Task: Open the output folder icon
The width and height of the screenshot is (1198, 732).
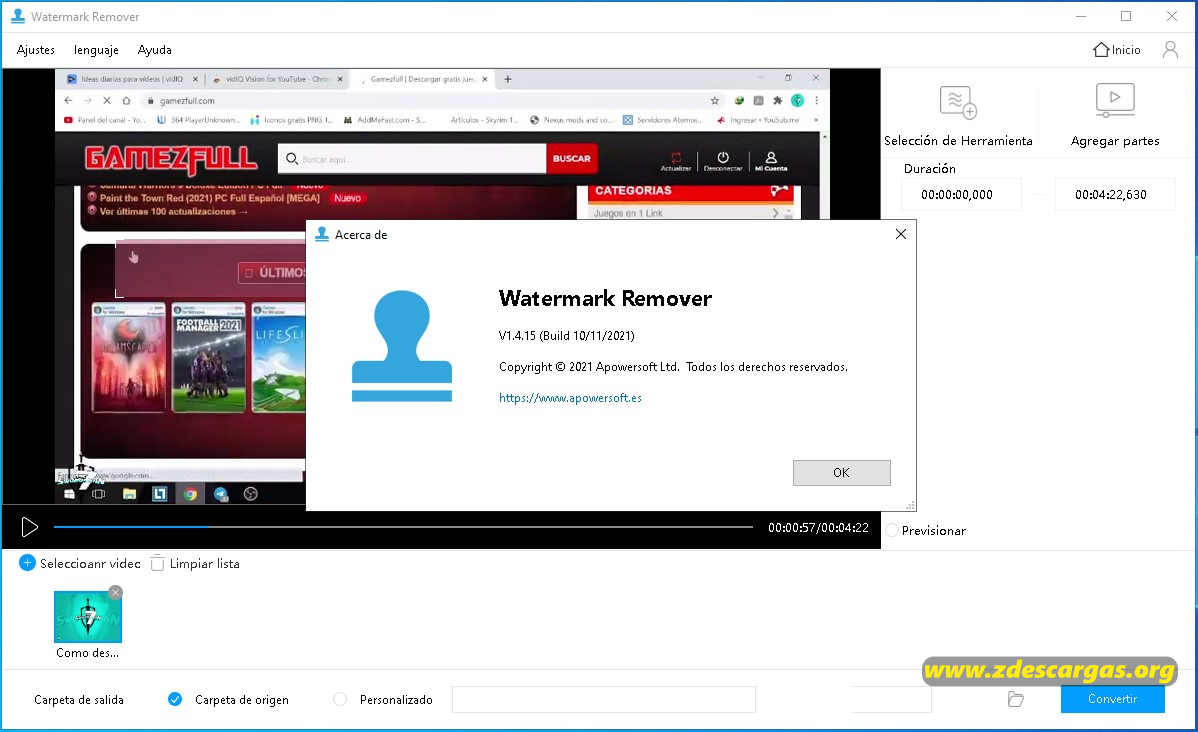Action: pyautogui.click(x=1015, y=699)
